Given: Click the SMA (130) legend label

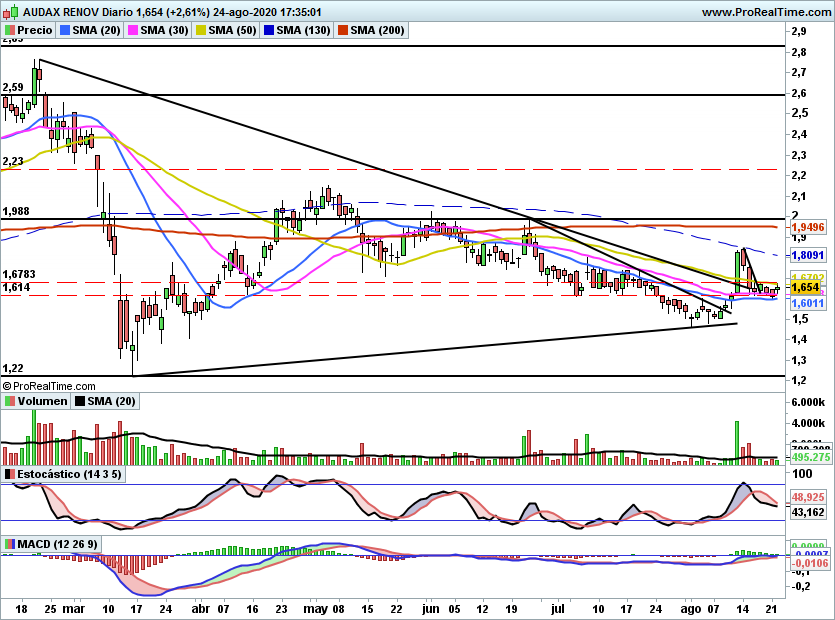Looking at the screenshot, I should [x=297, y=30].
